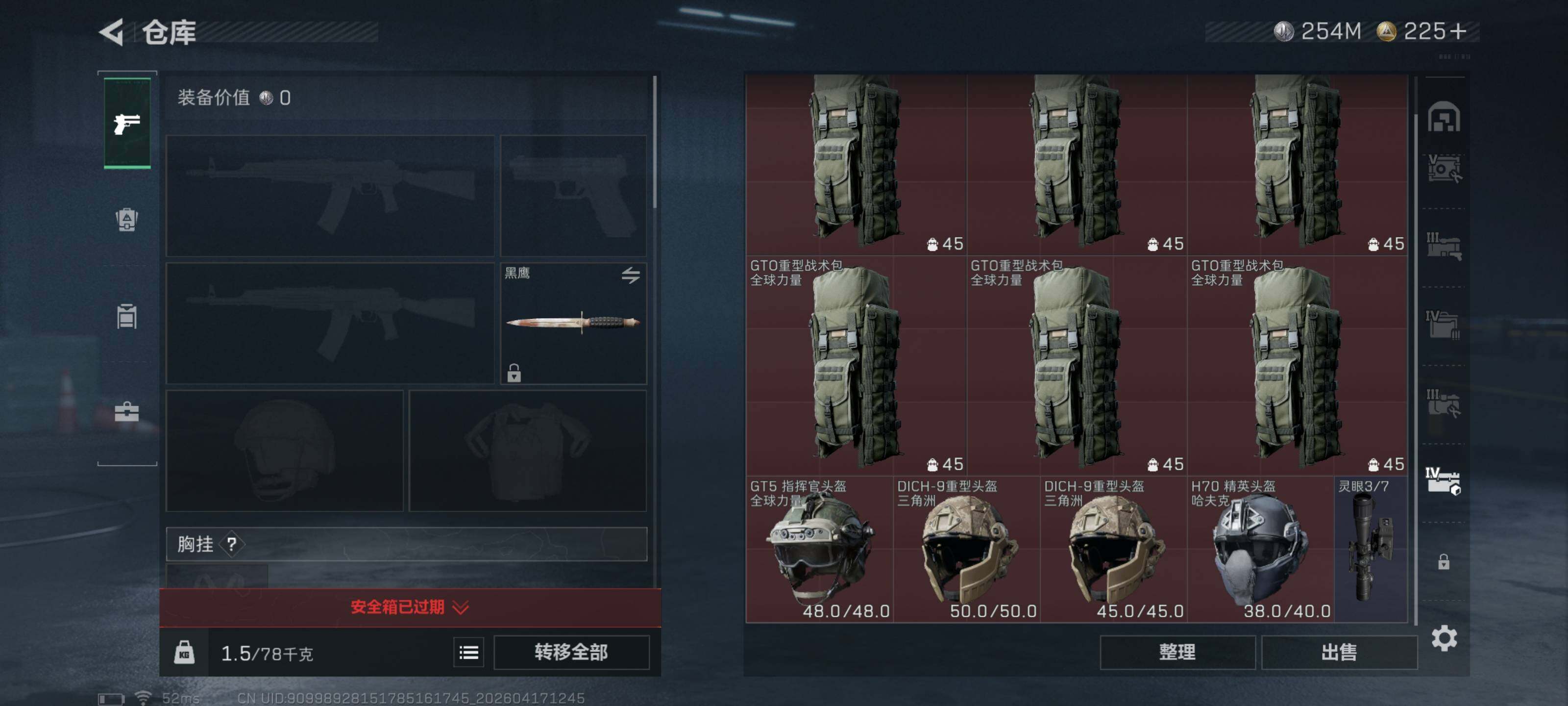Click the chest rig help question mark
The height and width of the screenshot is (706, 1568).
(232, 544)
